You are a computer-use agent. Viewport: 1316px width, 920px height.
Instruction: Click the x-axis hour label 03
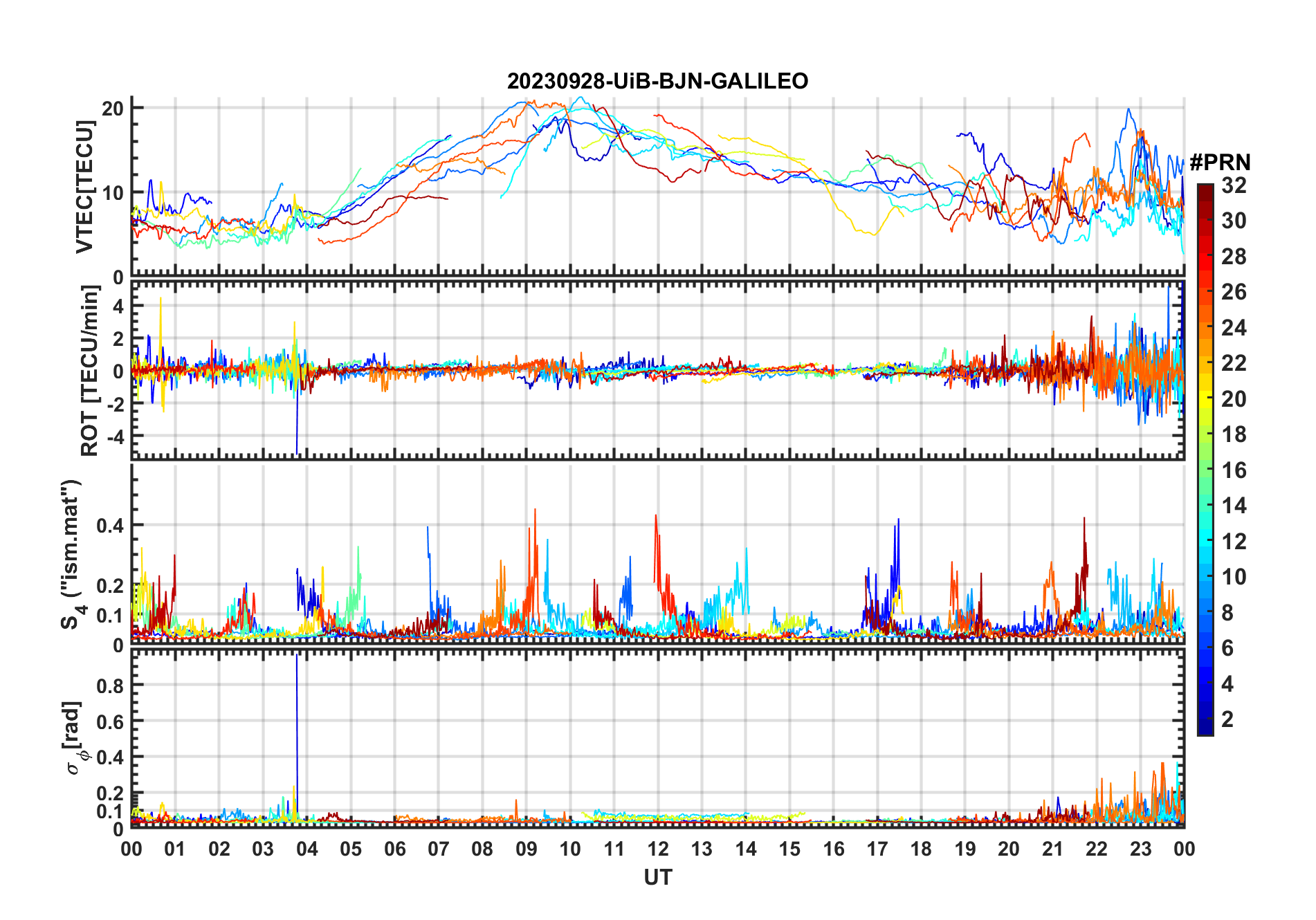click(263, 849)
